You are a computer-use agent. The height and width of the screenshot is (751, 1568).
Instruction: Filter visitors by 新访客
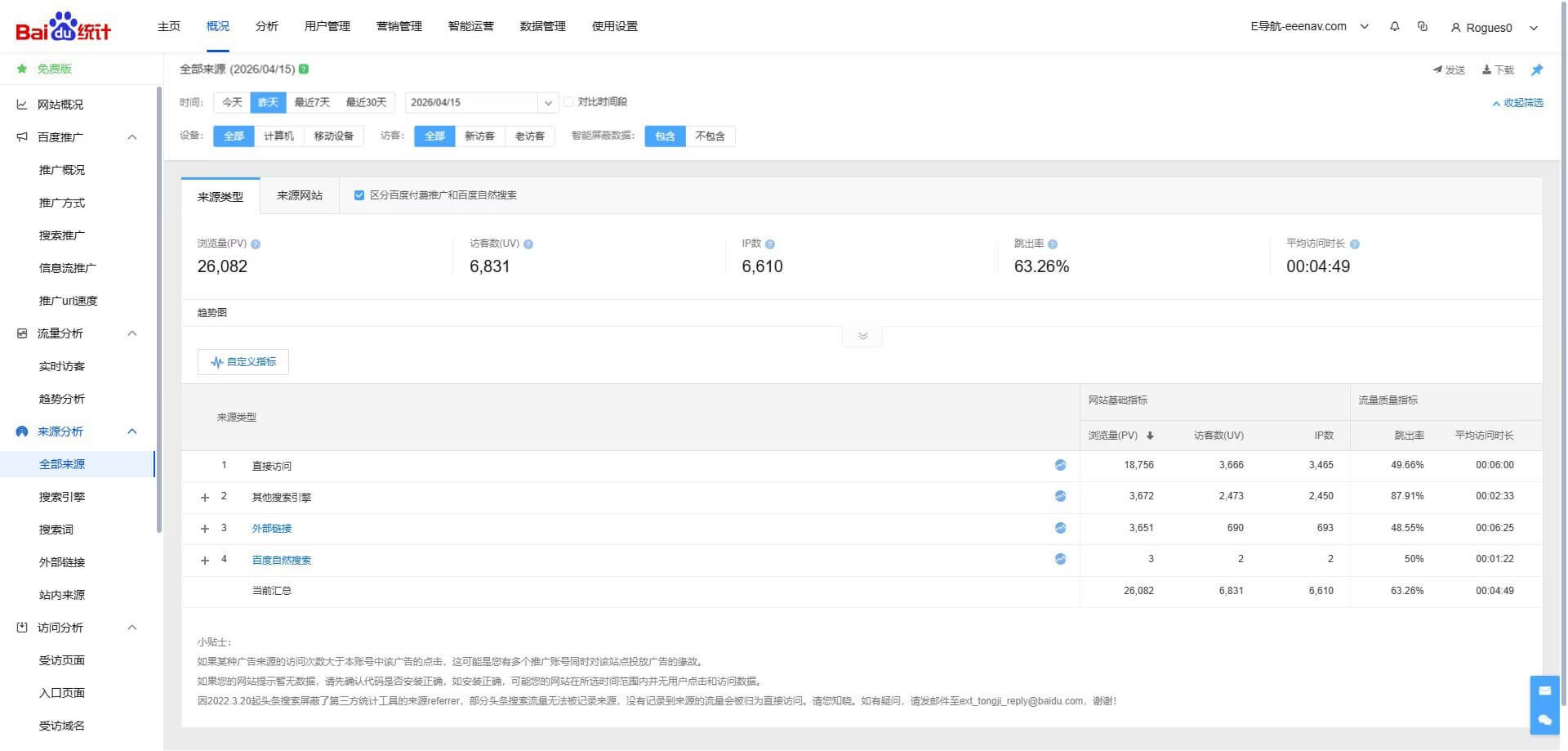479,136
